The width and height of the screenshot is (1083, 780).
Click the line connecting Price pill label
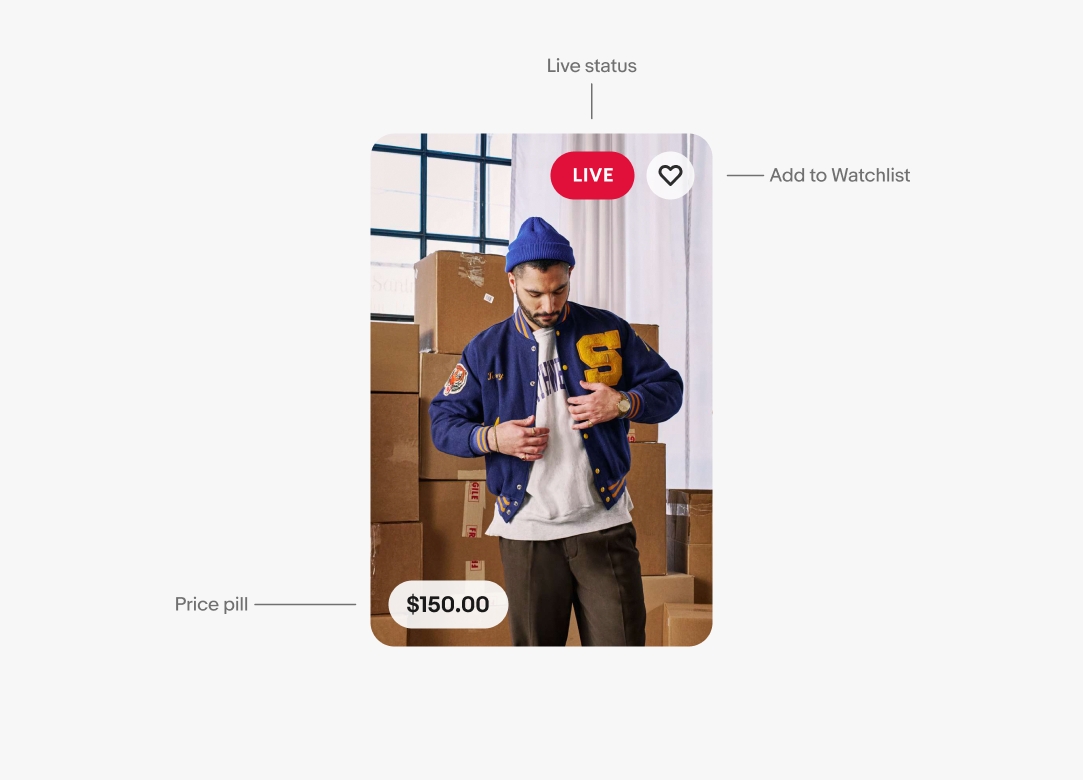click(x=305, y=605)
